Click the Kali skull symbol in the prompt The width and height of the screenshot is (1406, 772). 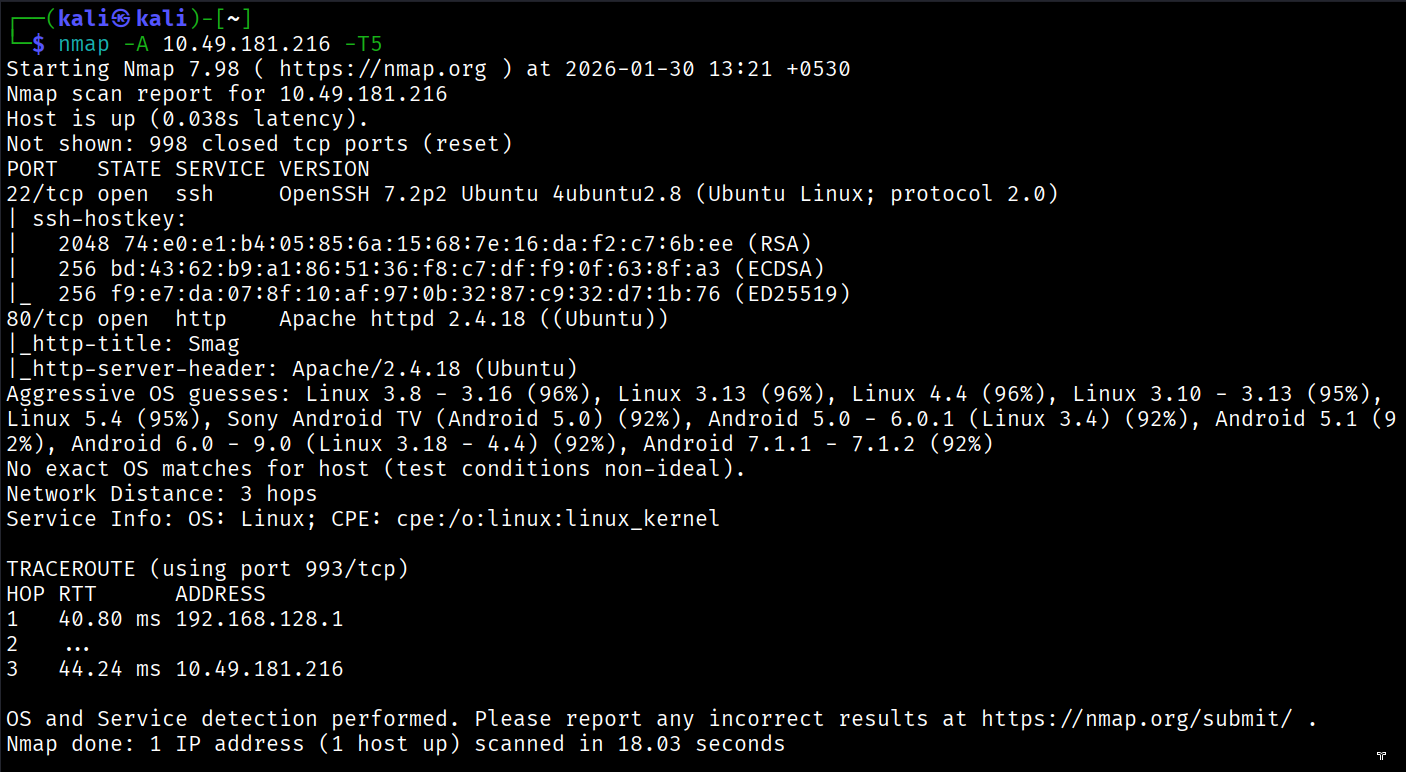point(119,18)
